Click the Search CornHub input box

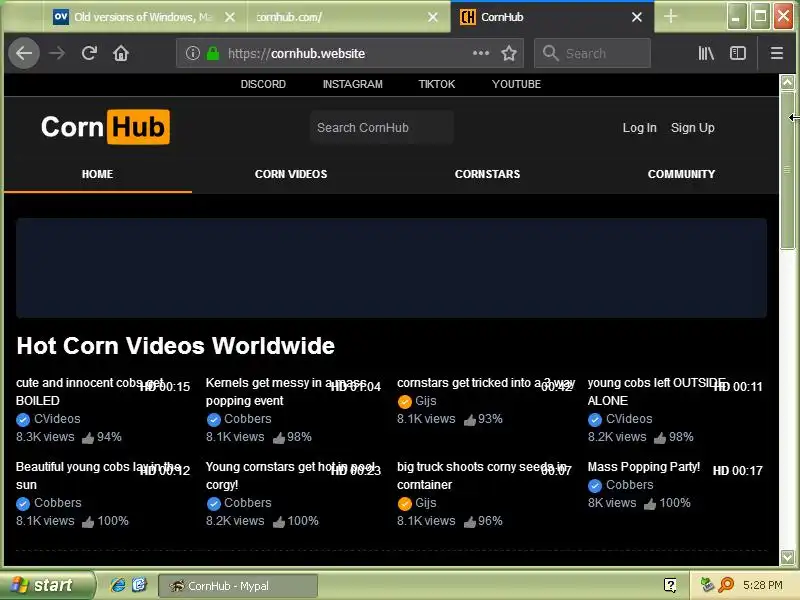click(382, 128)
